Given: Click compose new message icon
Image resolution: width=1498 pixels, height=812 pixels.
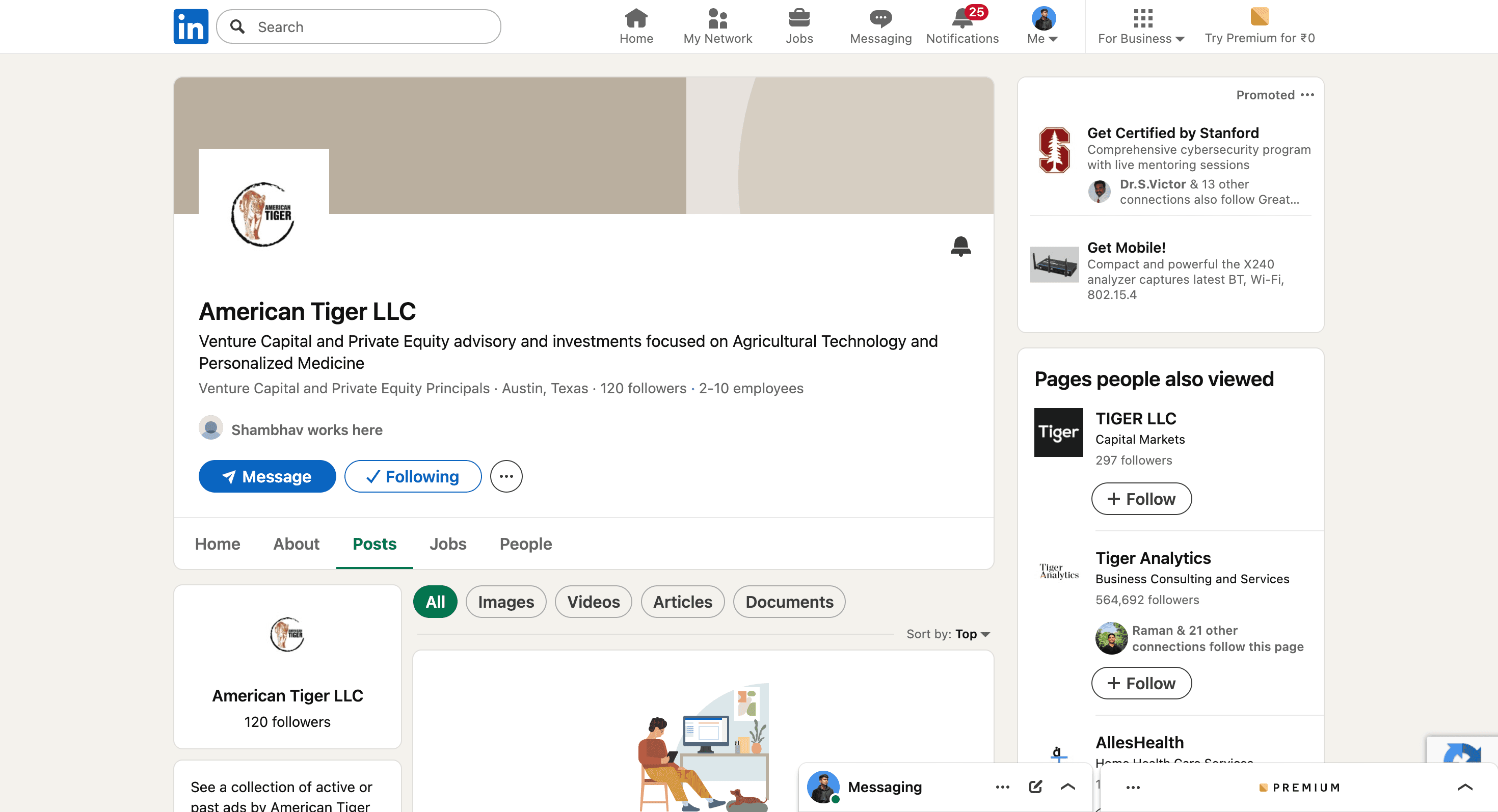Looking at the screenshot, I should [1035, 787].
